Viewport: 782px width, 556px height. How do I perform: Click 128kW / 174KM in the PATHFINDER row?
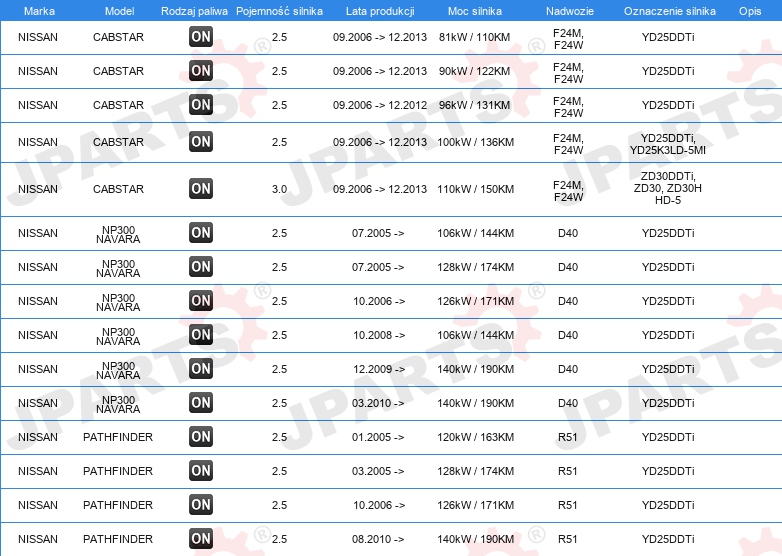(475, 471)
